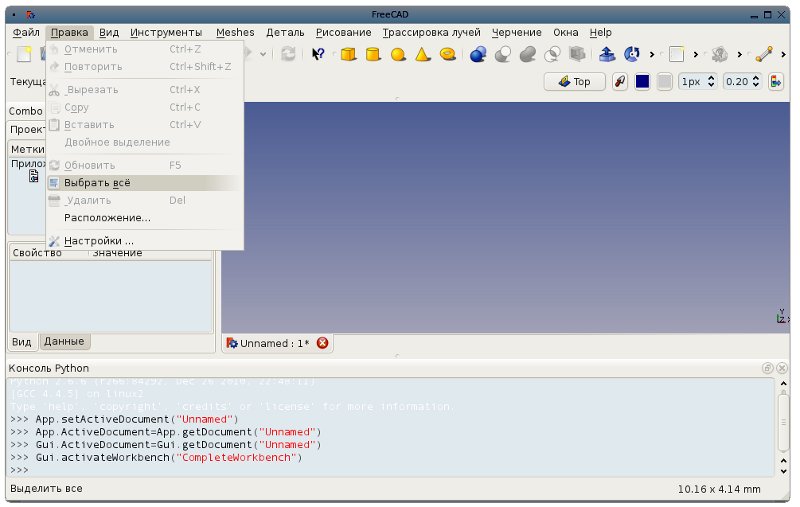Expand the hidden items after Revolve icon
This screenshot has width=800, height=507.
click(652, 54)
